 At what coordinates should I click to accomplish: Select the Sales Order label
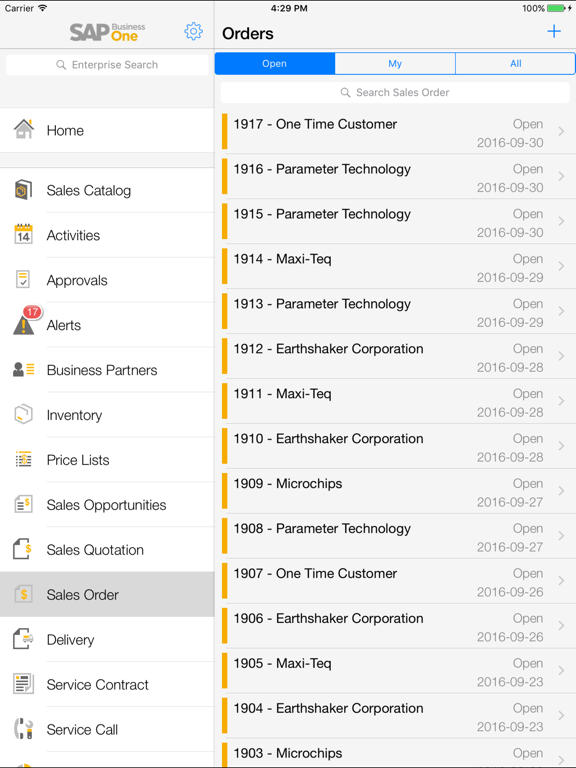pos(82,595)
